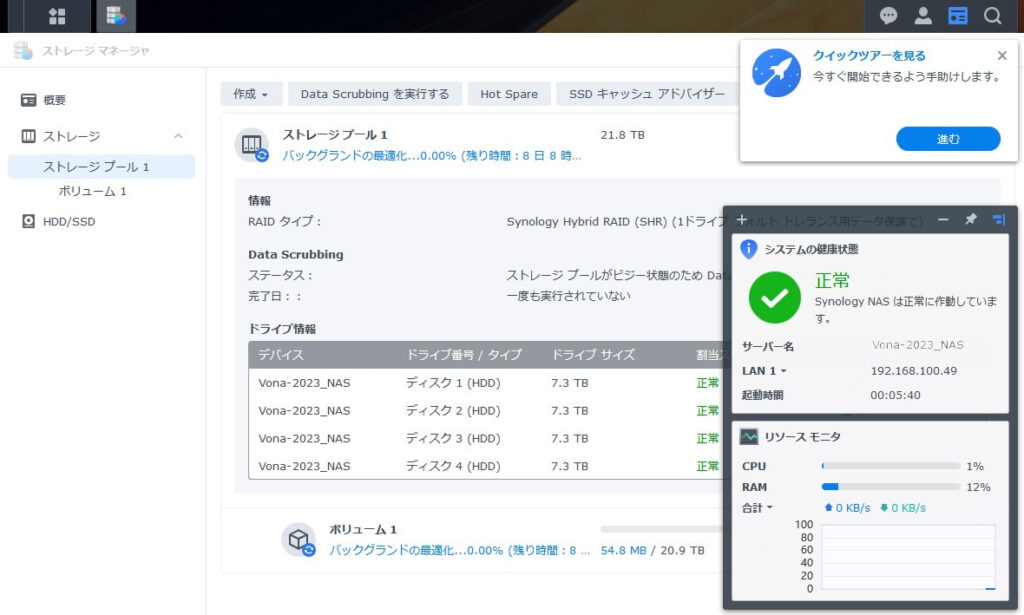This screenshot has height=615, width=1024.
Task: Open the 作成 dropdown button
Action: click(251, 94)
